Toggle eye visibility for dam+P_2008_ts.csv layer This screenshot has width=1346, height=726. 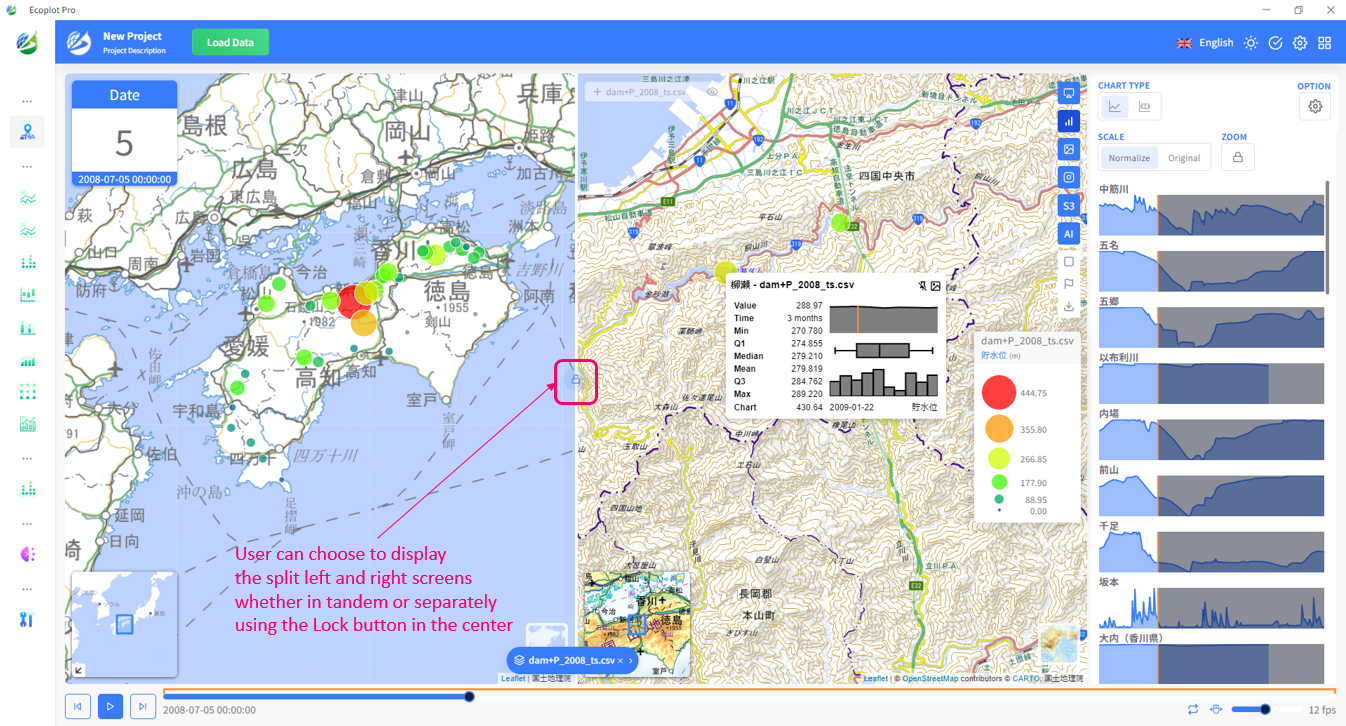point(713,91)
